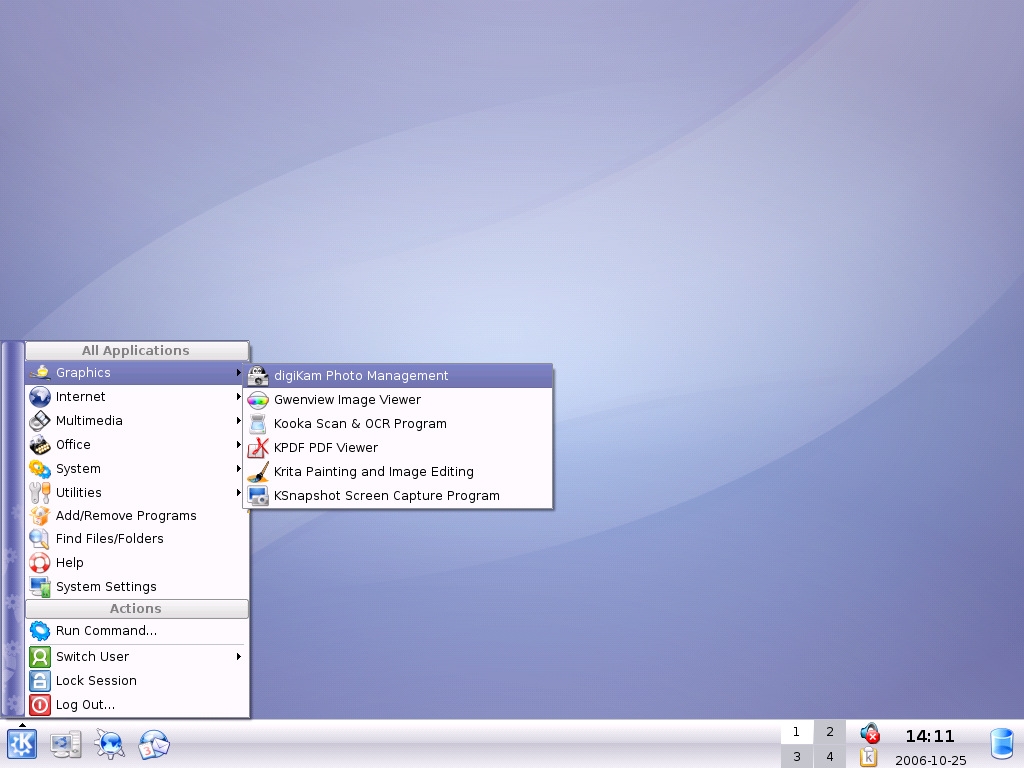Expand the Internet submenu arrow
Screen dimensions: 1024x768
pos(239,397)
